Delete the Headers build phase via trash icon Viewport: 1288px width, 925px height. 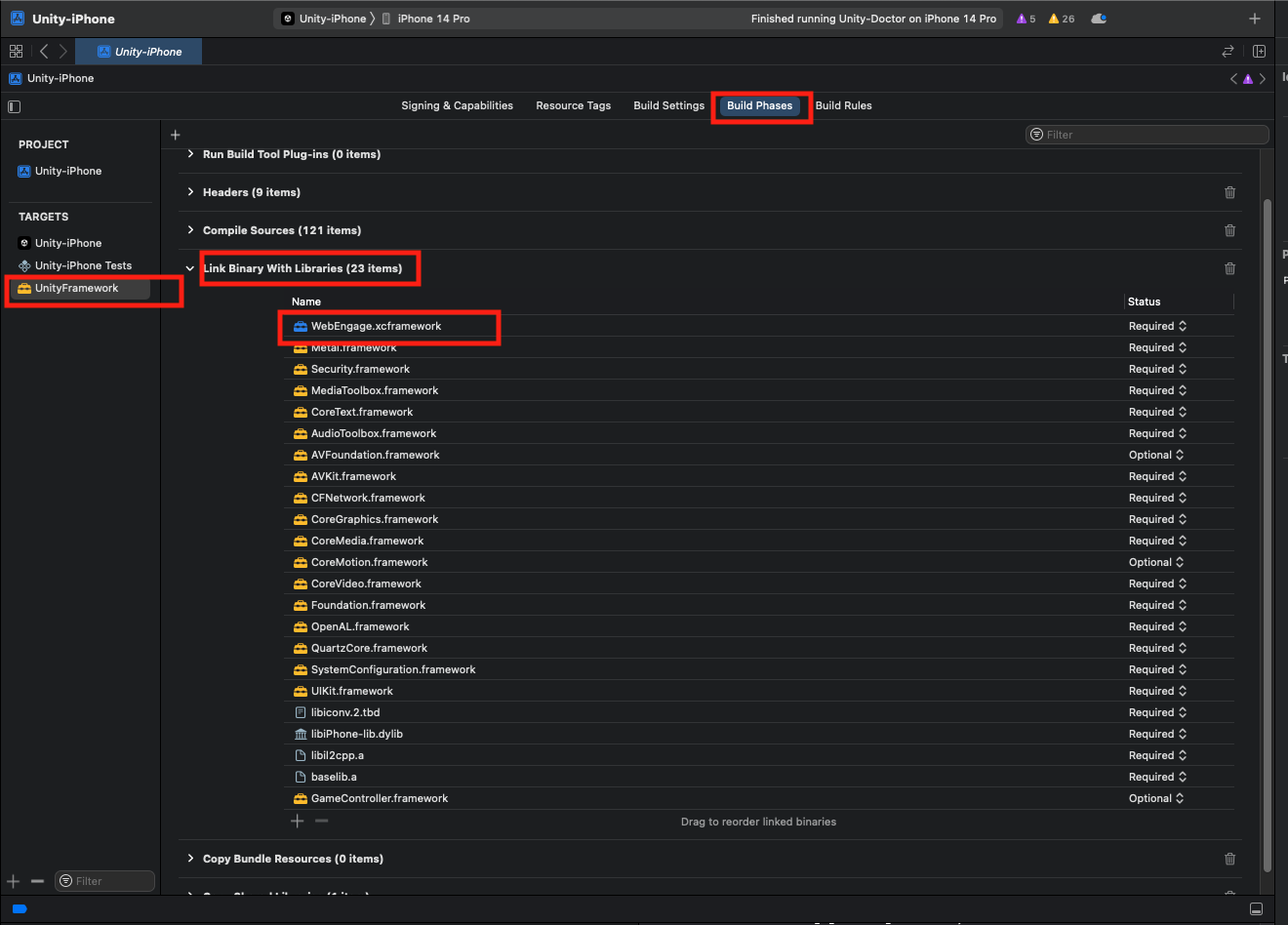click(x=1229, y=192)
